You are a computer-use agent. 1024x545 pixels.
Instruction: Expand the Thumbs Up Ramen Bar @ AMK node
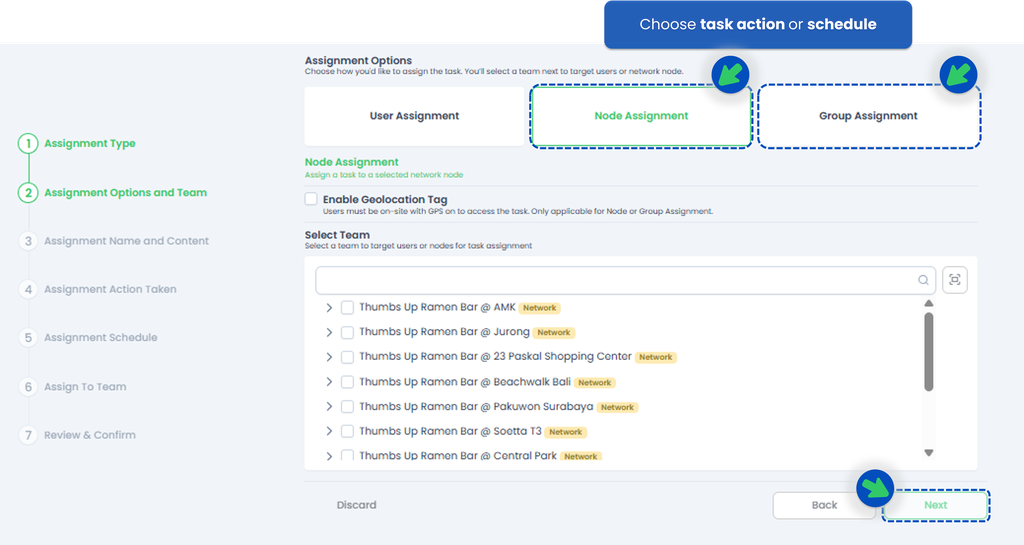(x=329, y=308)
